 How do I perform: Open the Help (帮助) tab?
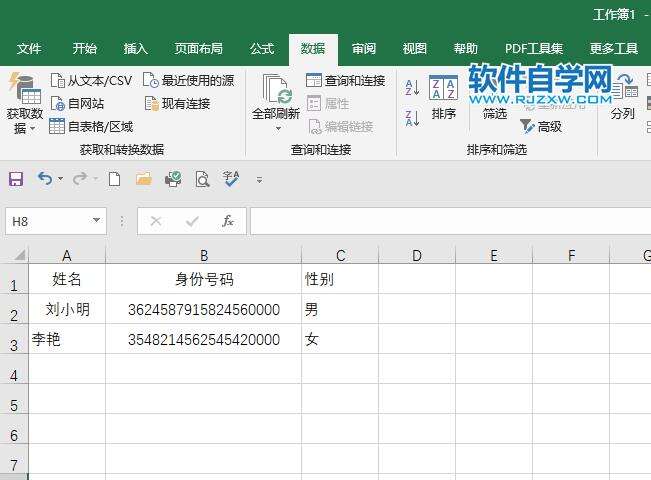(x=466, y=49)
